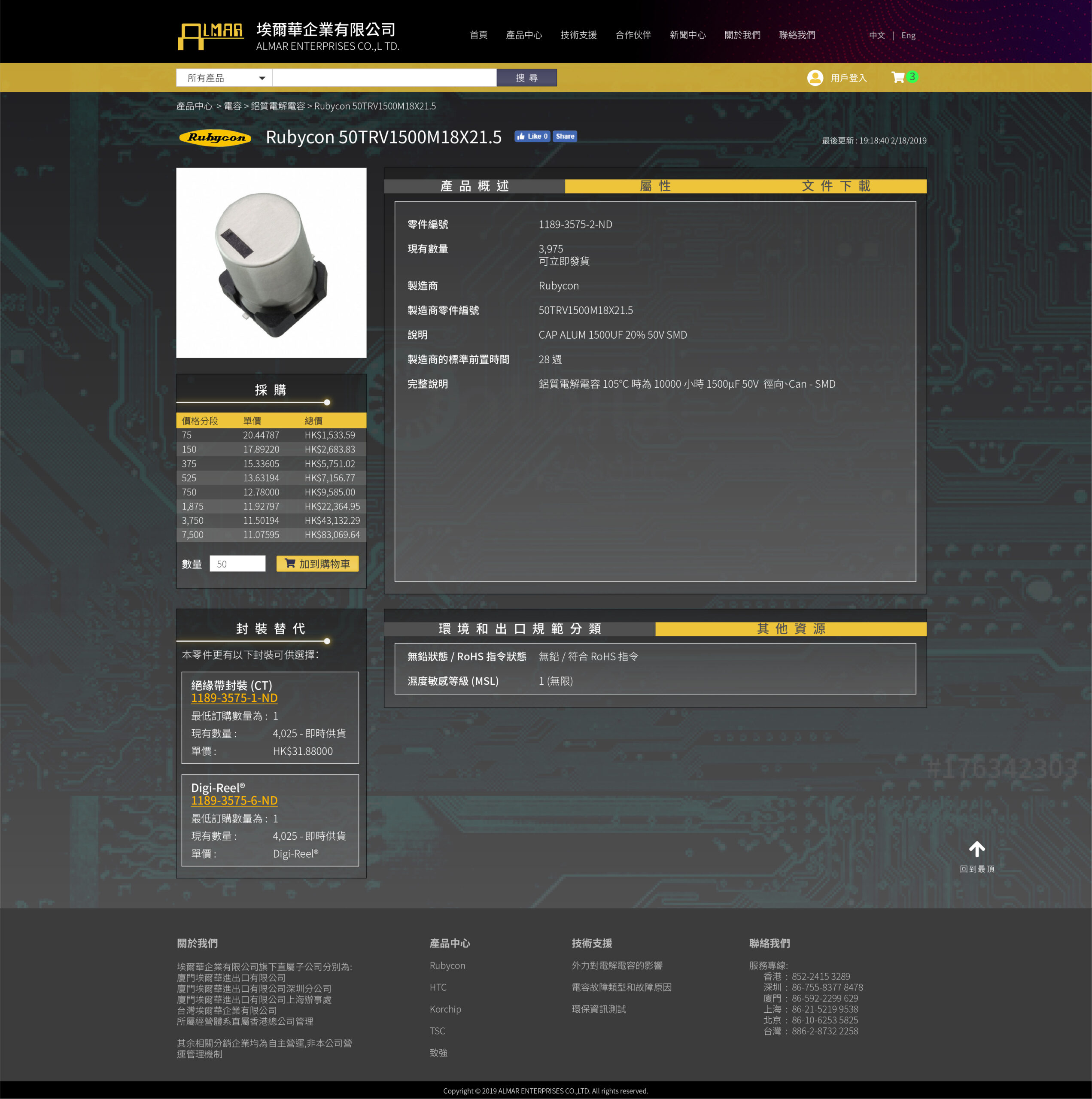Open the 合作伙伴 nav menu
This screenshot has width=1092, height=1099.
633,35
